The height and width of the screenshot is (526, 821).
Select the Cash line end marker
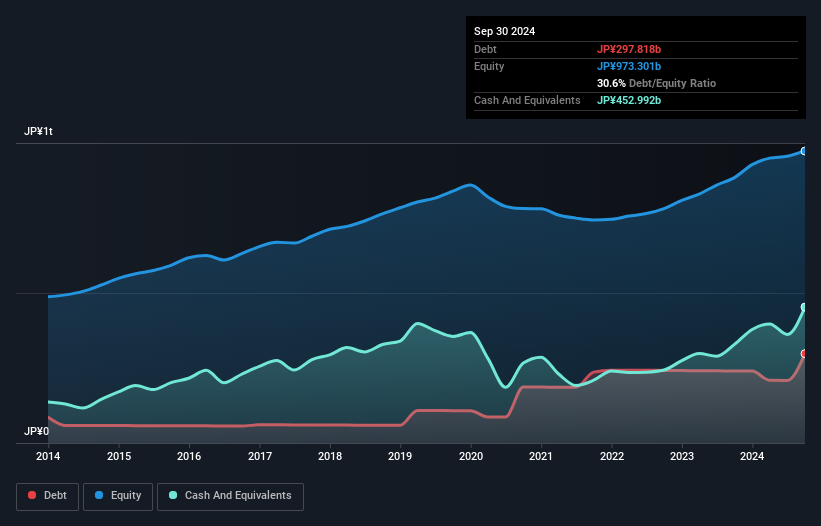804,307
